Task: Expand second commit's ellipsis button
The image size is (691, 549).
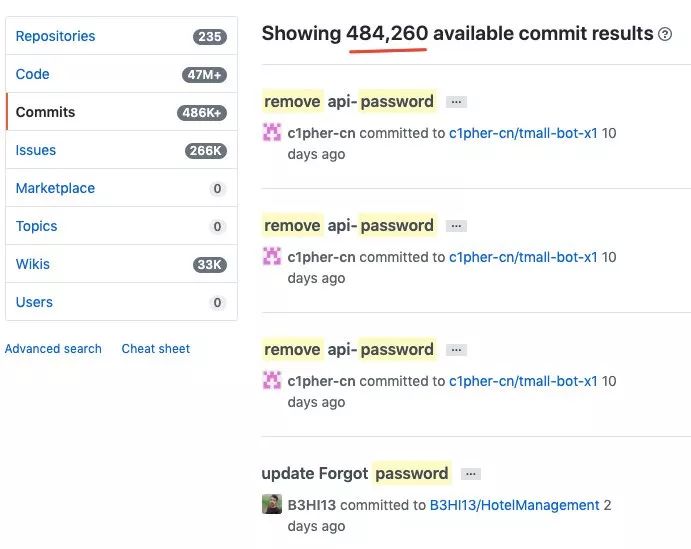Action: [x=456, y=226]
